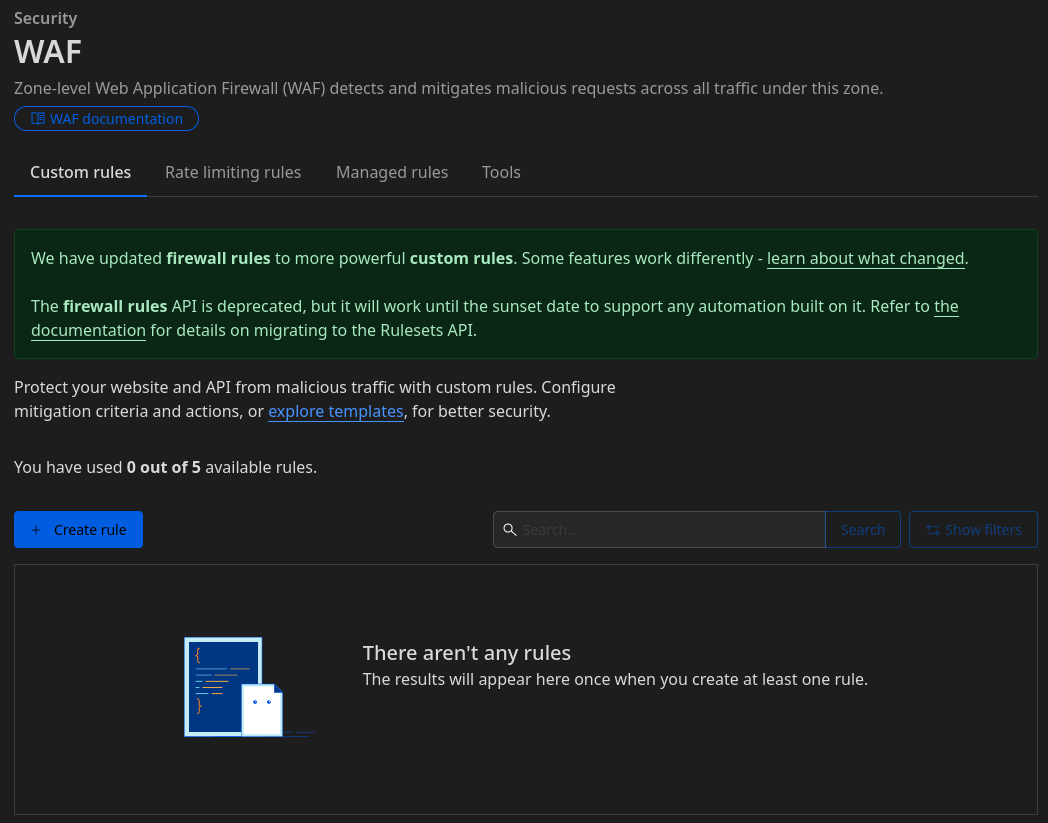Click the 'Security' breadcrumb text

tap(45, 18)
